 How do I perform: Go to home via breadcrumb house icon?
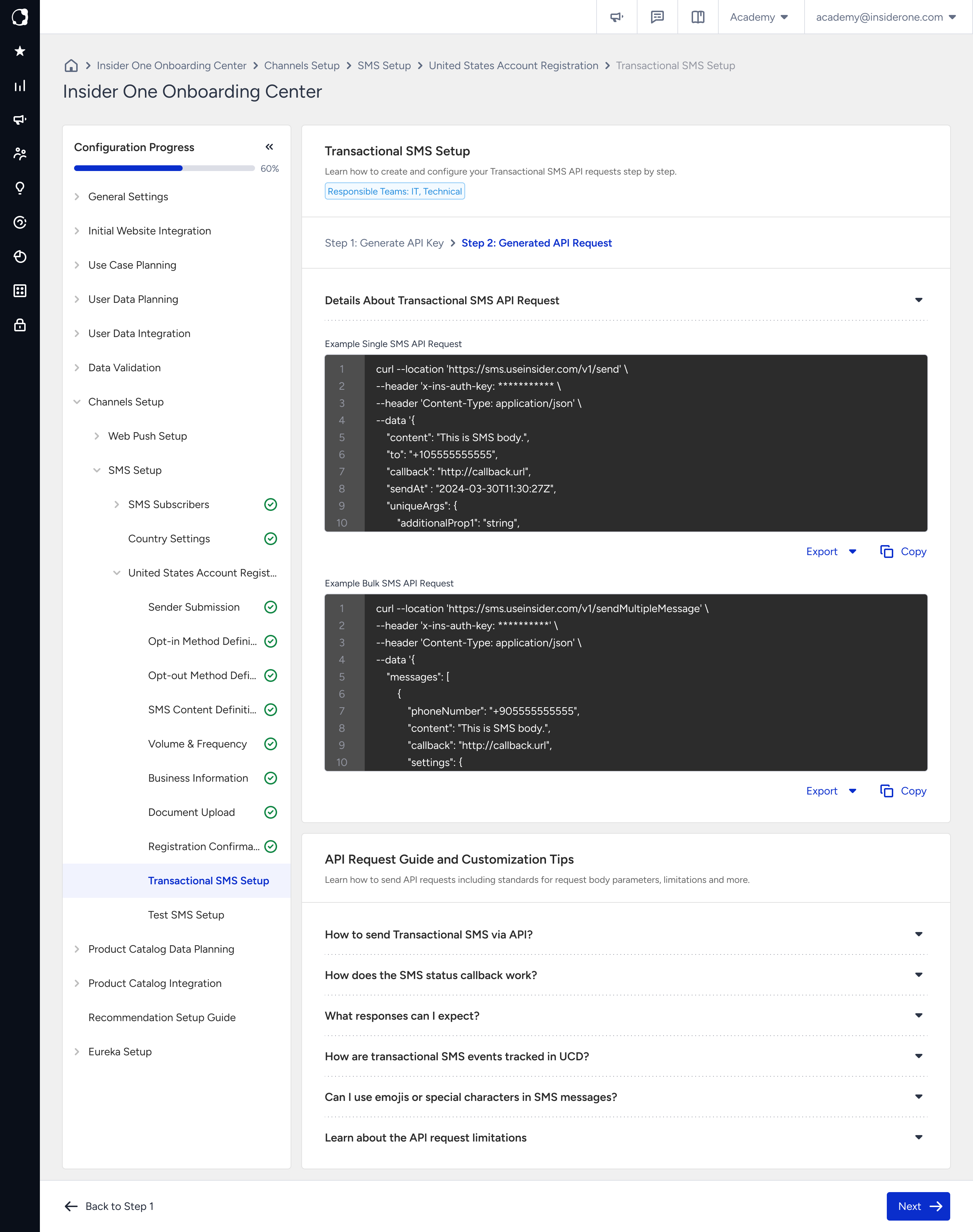(71, 66)
